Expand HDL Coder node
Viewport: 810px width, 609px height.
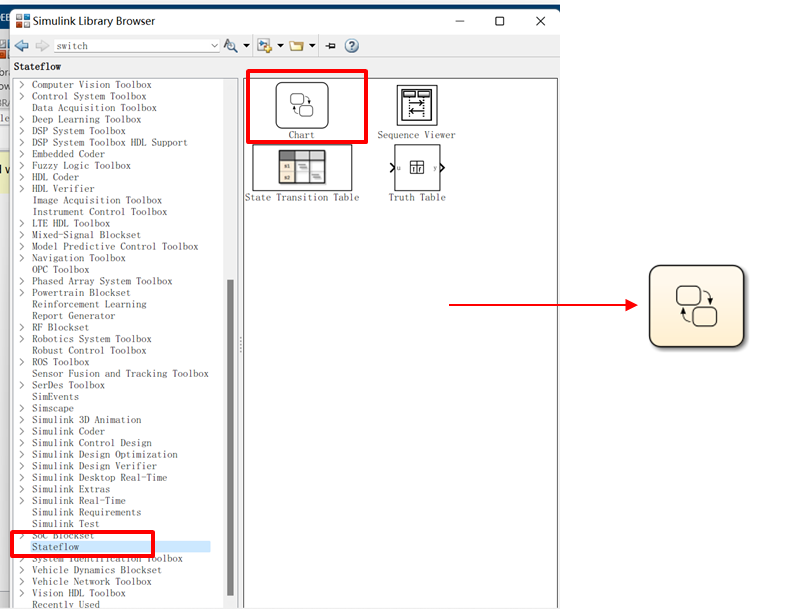22,177
